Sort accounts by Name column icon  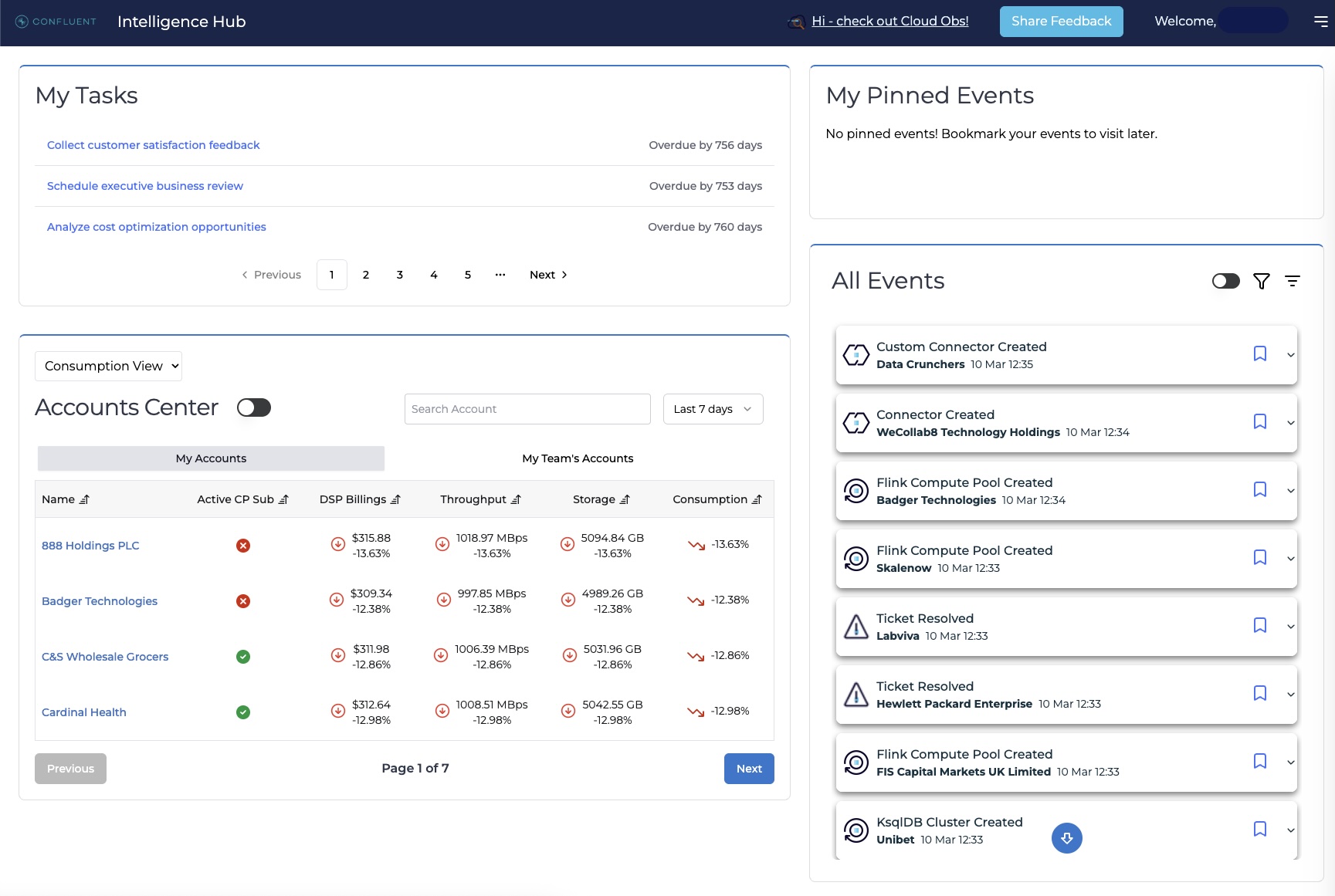click(84, 499)
